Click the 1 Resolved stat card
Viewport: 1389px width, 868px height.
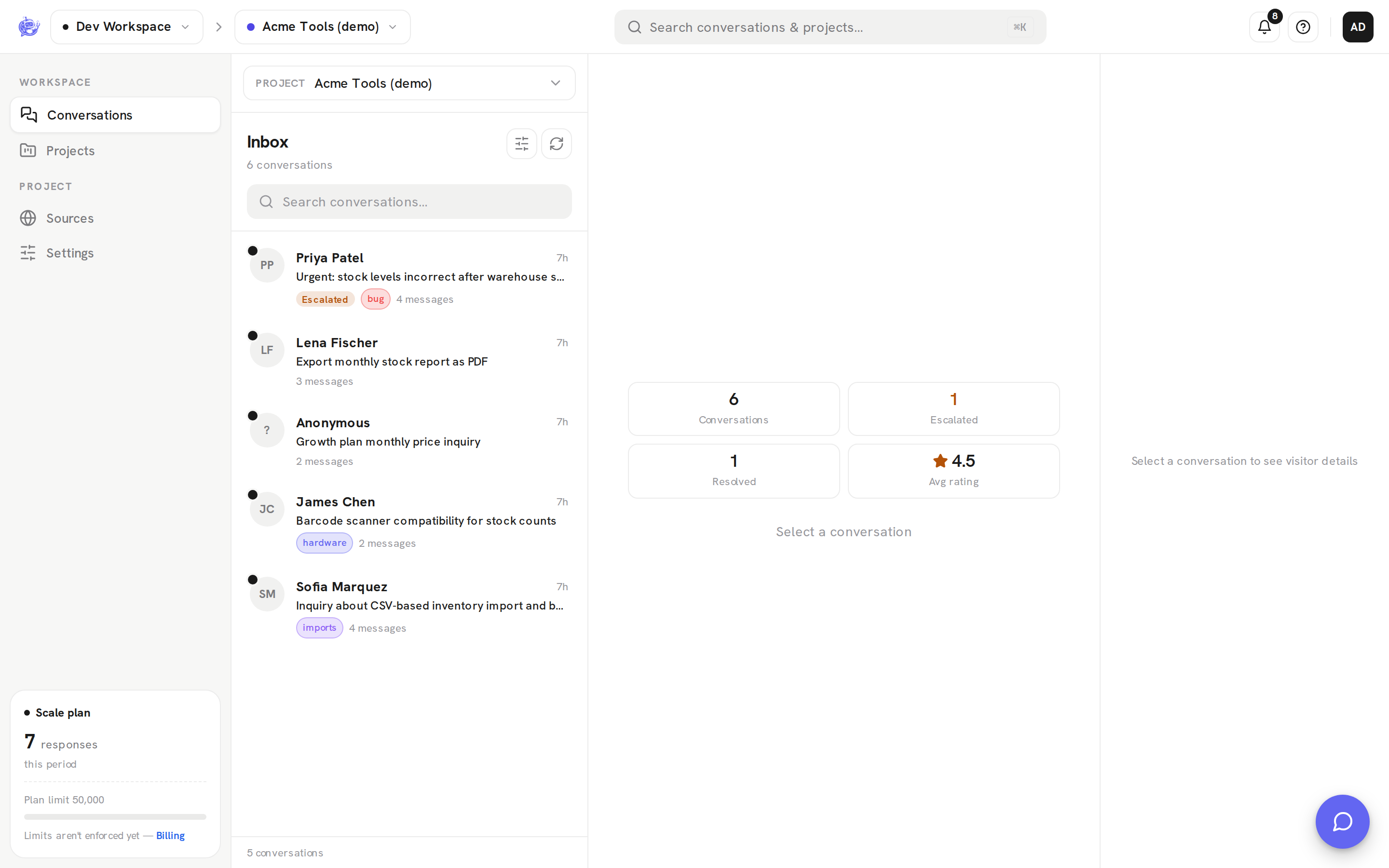[x=734, y=471]
